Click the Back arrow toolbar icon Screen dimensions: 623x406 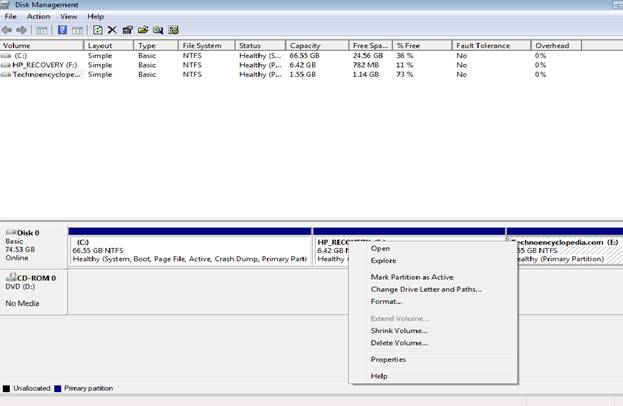coord(7,30)
